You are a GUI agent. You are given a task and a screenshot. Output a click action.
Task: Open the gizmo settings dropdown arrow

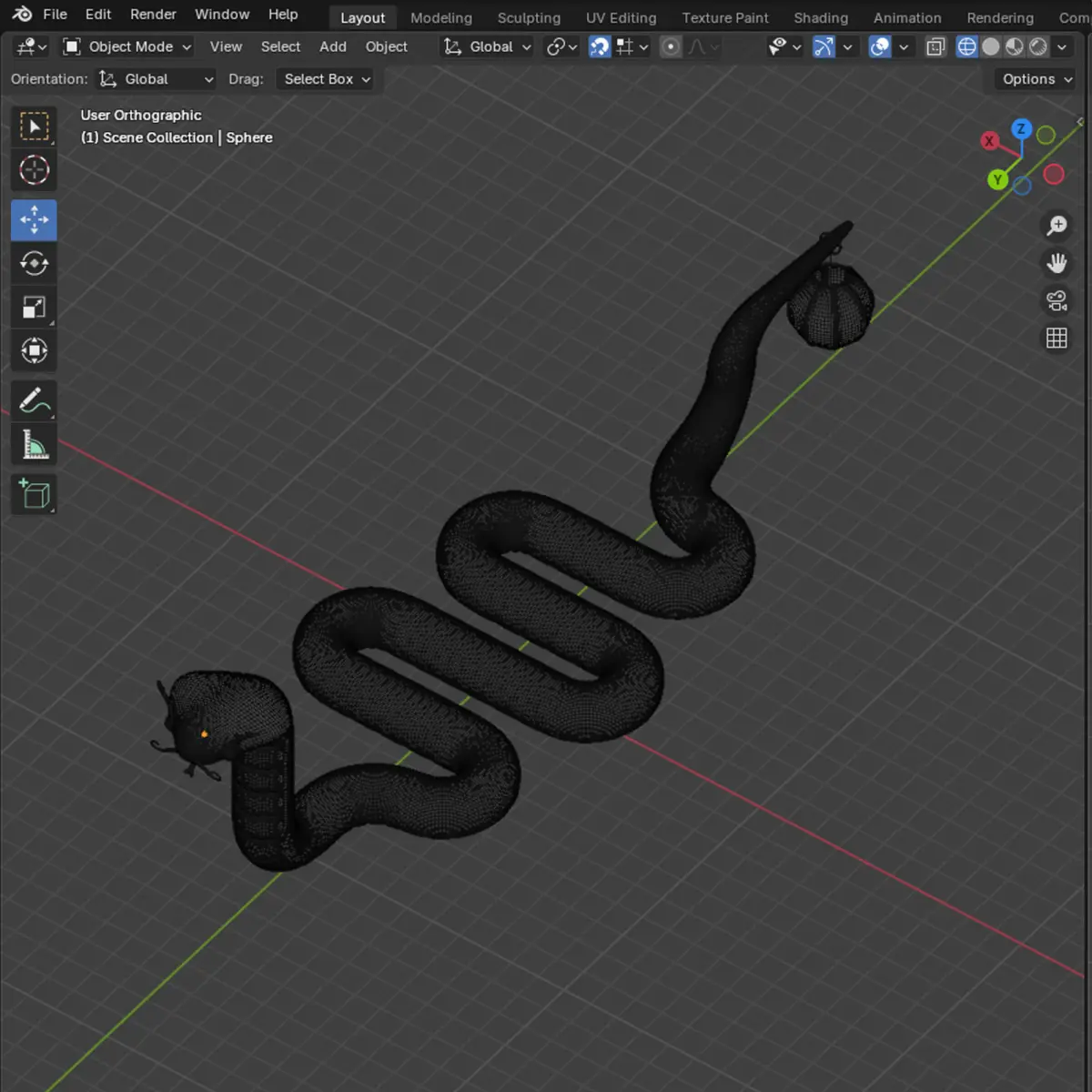pos(847,46)
